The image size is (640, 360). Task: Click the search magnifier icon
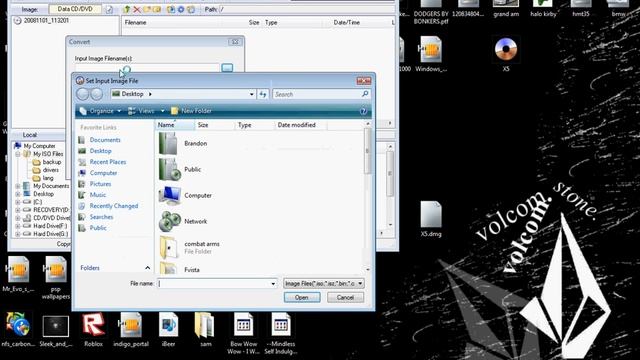pyautogui.click(x=365, y=94)
